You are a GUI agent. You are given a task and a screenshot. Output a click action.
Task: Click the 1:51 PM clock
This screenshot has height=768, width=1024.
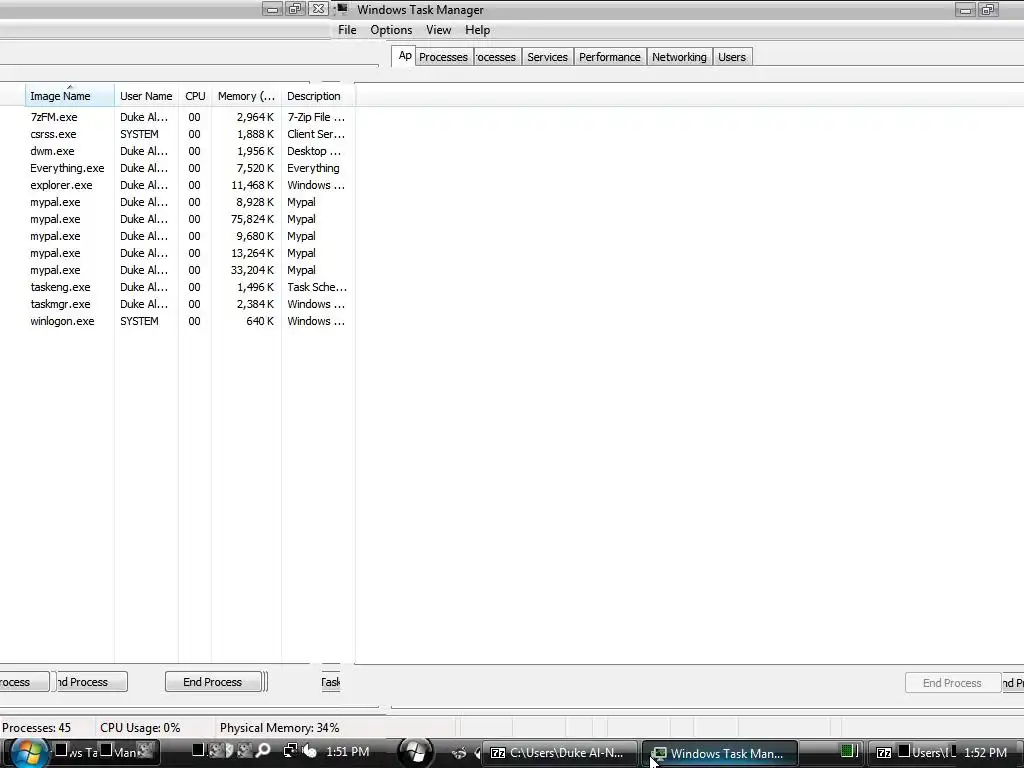click(347, 752)
